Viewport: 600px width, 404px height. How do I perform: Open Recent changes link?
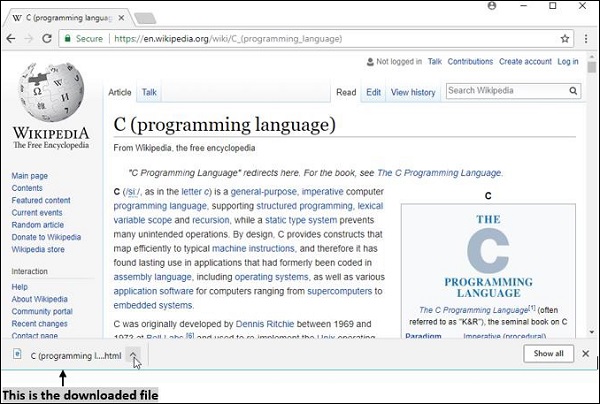point(39,323)
